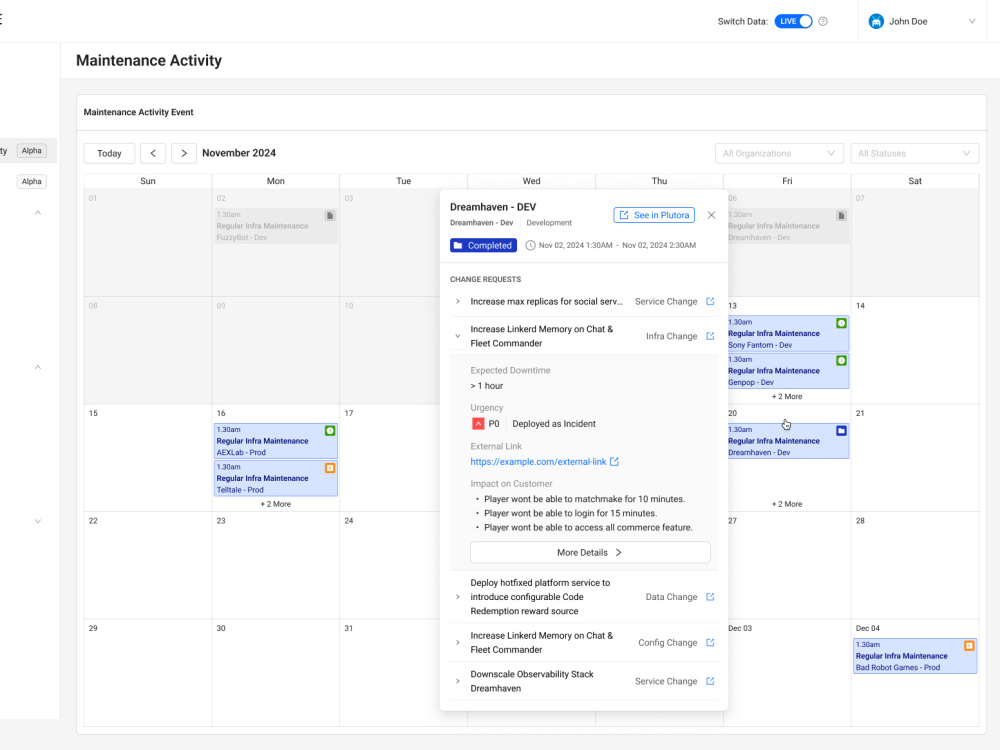
Task: Open the All Statuses dropdown
Action: [914, 153]
